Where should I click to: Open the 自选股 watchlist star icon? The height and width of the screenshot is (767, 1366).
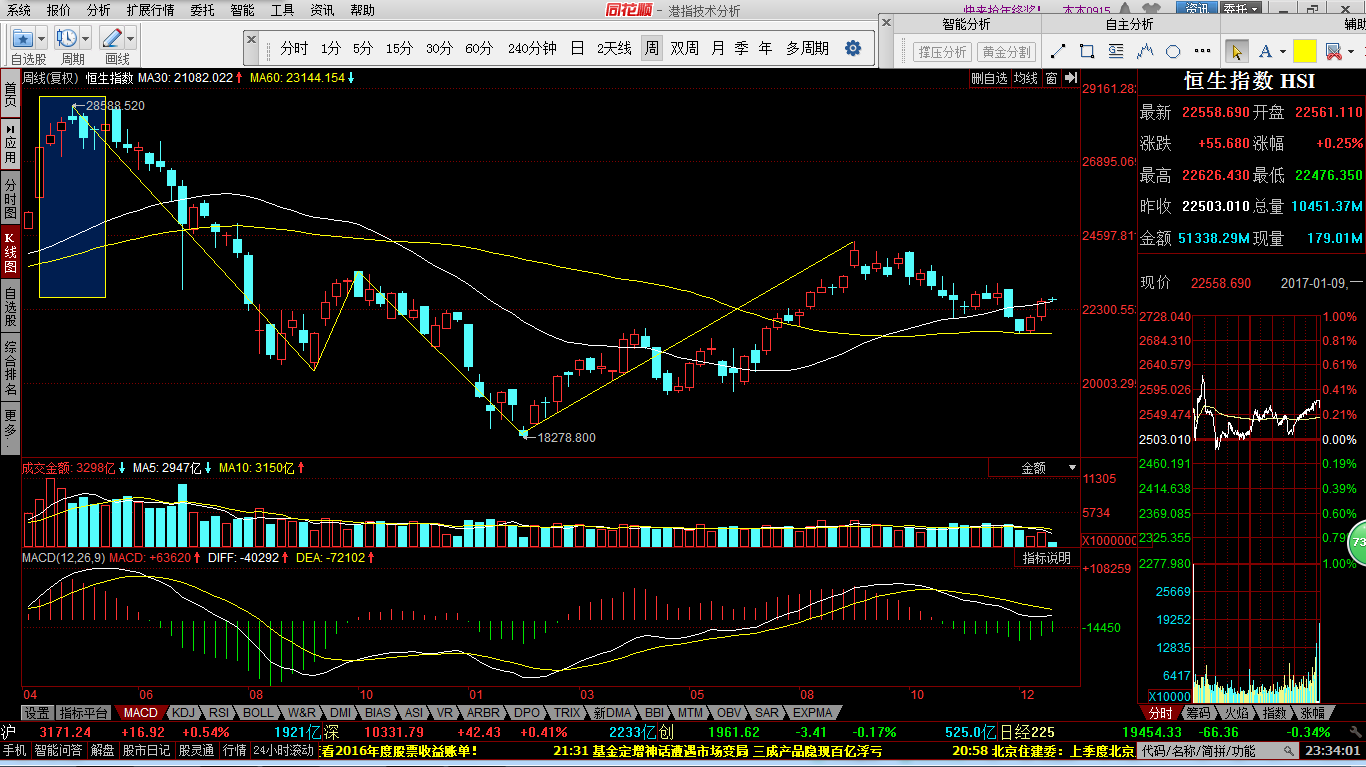click(22, 38)
